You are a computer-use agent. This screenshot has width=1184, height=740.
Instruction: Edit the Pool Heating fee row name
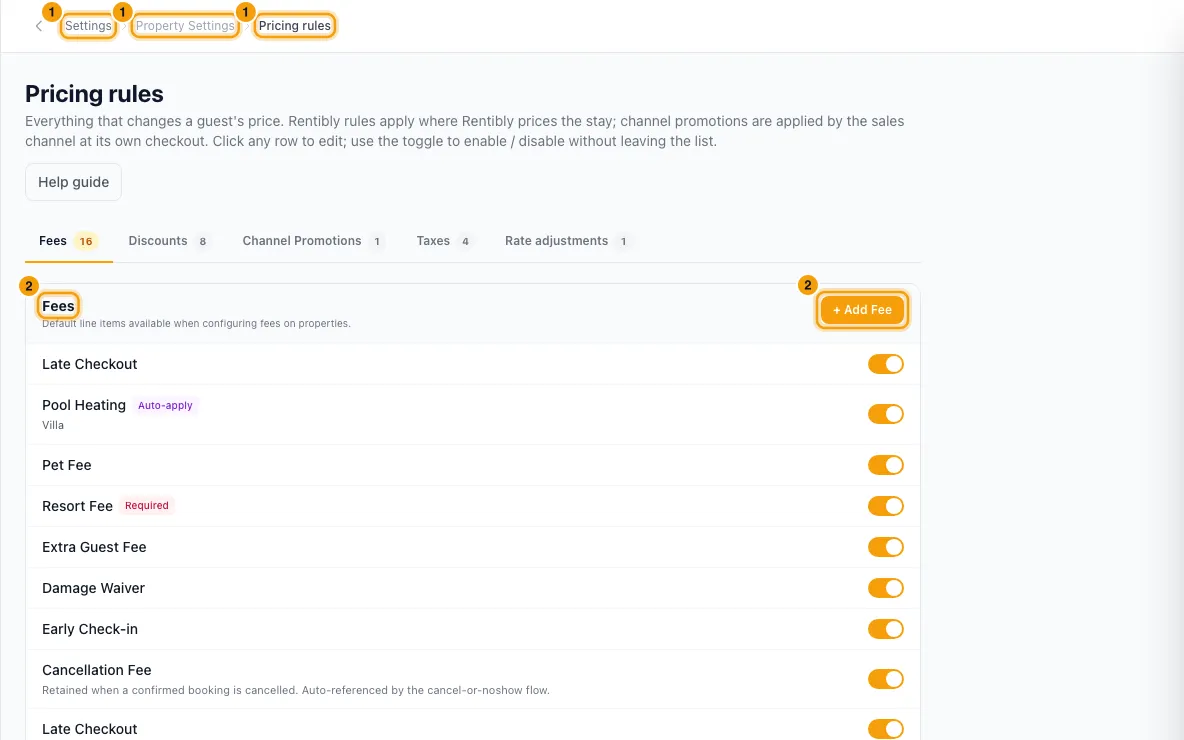click(84, 405)
